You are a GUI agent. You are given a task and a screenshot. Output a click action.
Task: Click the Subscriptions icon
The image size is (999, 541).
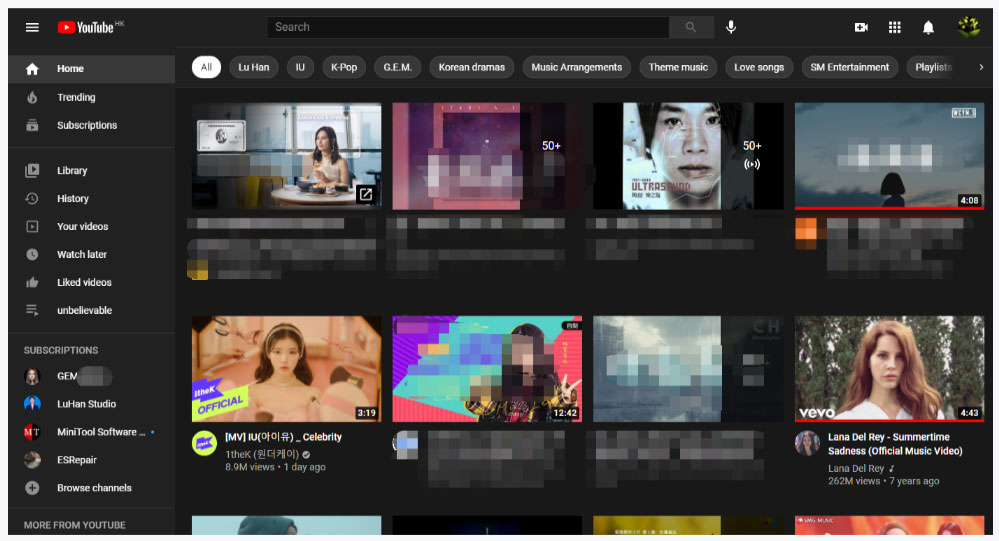(x=32, y=125)
